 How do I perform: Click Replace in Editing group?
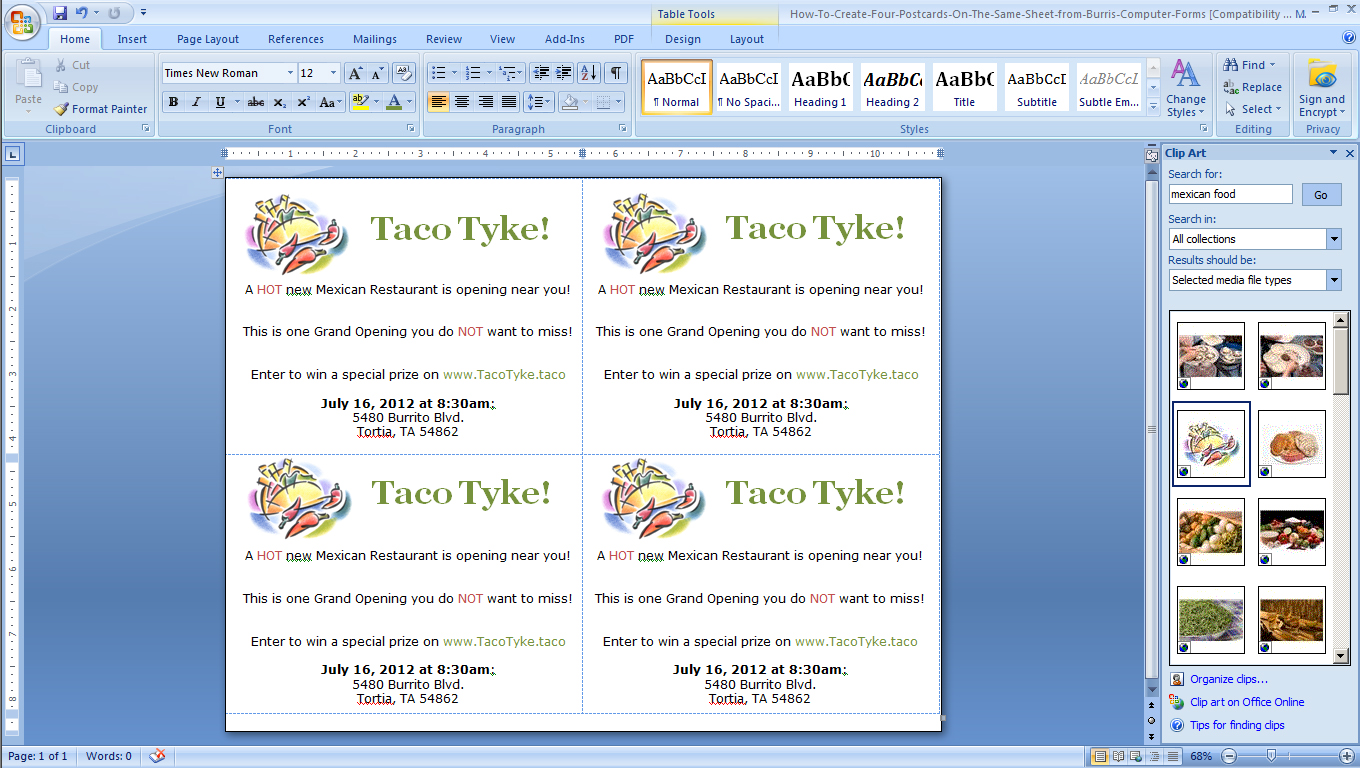click(1253, 87)
